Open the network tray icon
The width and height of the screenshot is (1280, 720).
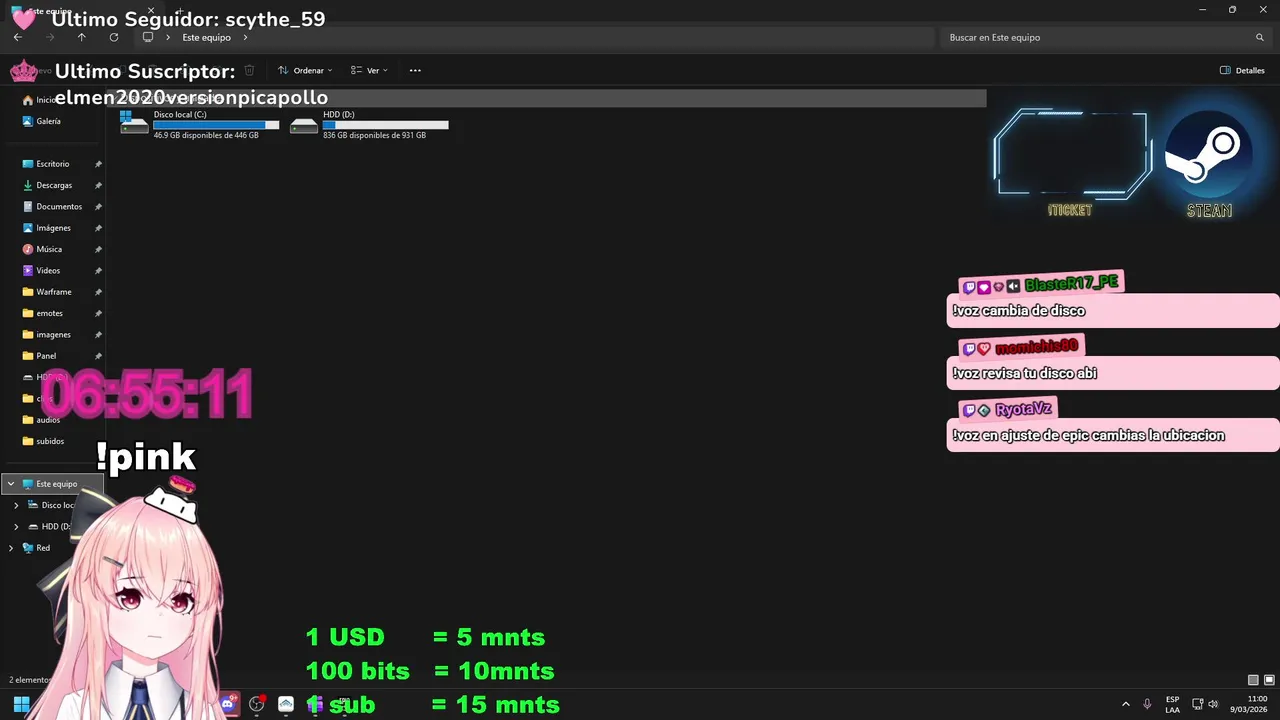(x=1198, y=704)
